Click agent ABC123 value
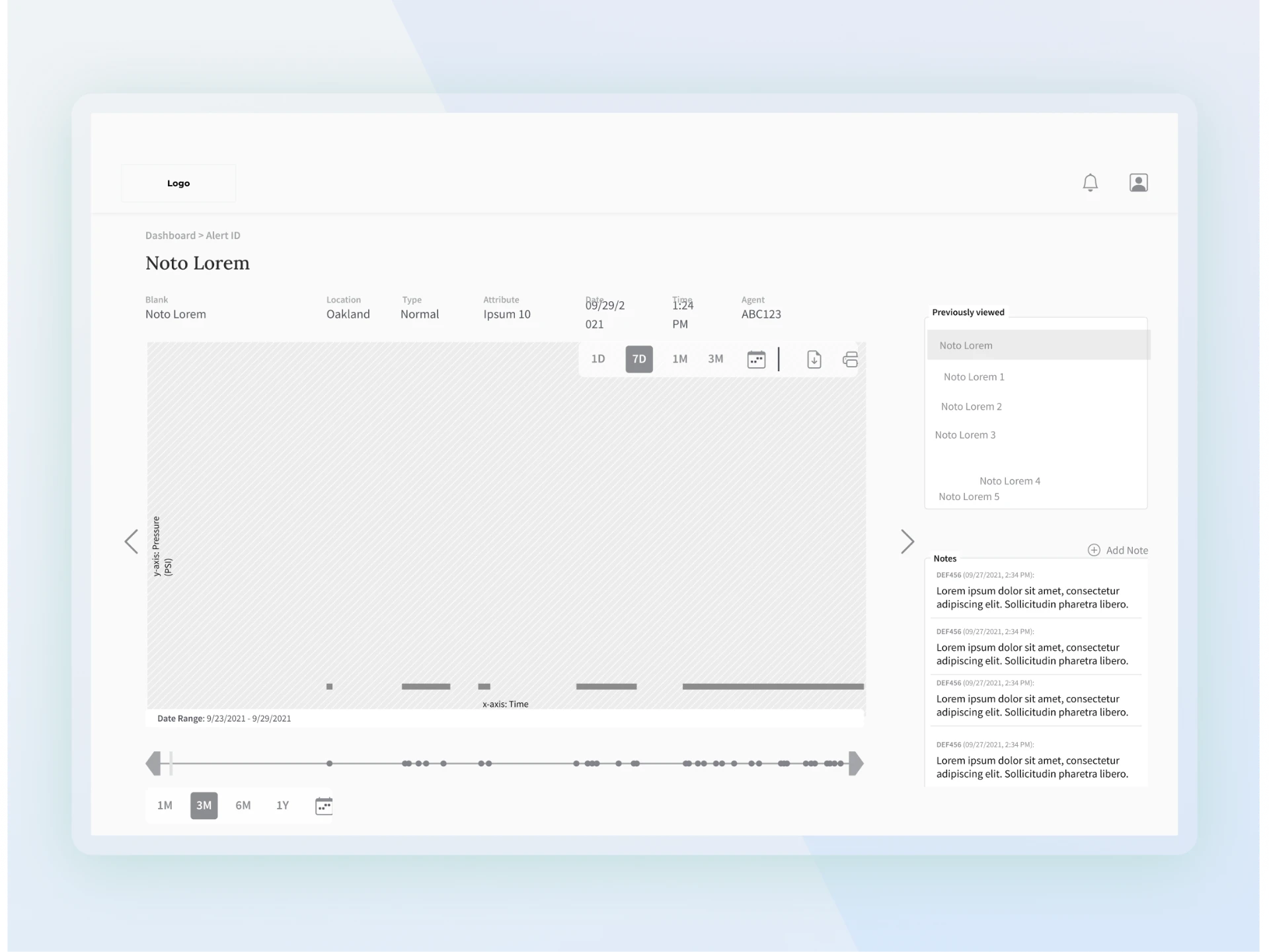Viewport: 1269px width, 952px height. [761, 314]
